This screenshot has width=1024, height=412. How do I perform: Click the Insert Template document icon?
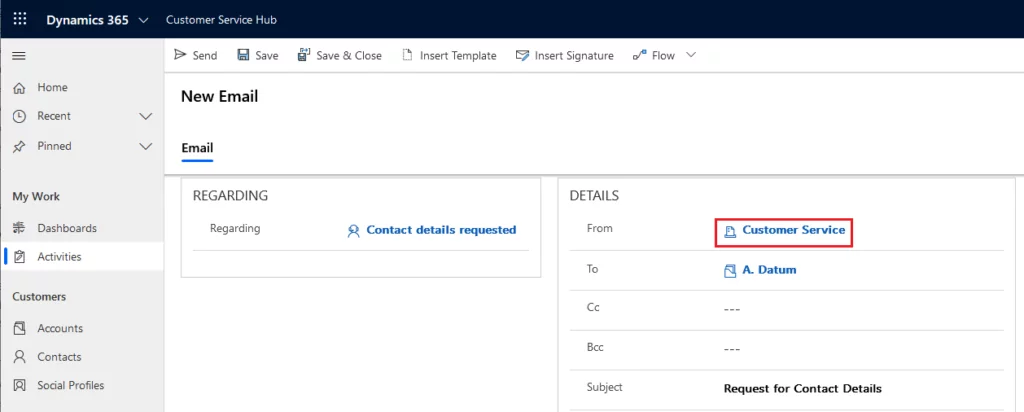(407, 55)
